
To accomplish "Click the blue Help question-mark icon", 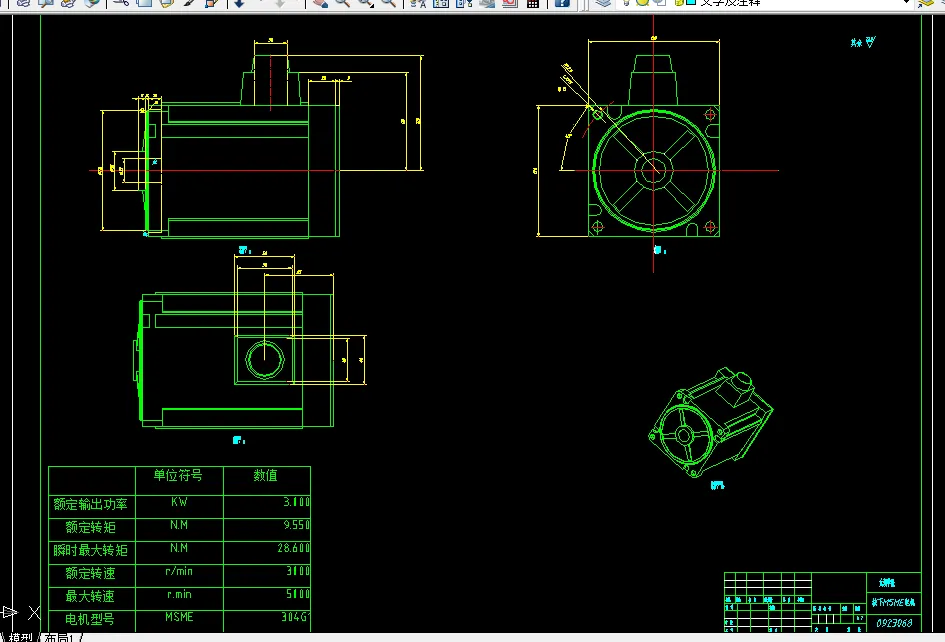I will click(x=562, y=2).
